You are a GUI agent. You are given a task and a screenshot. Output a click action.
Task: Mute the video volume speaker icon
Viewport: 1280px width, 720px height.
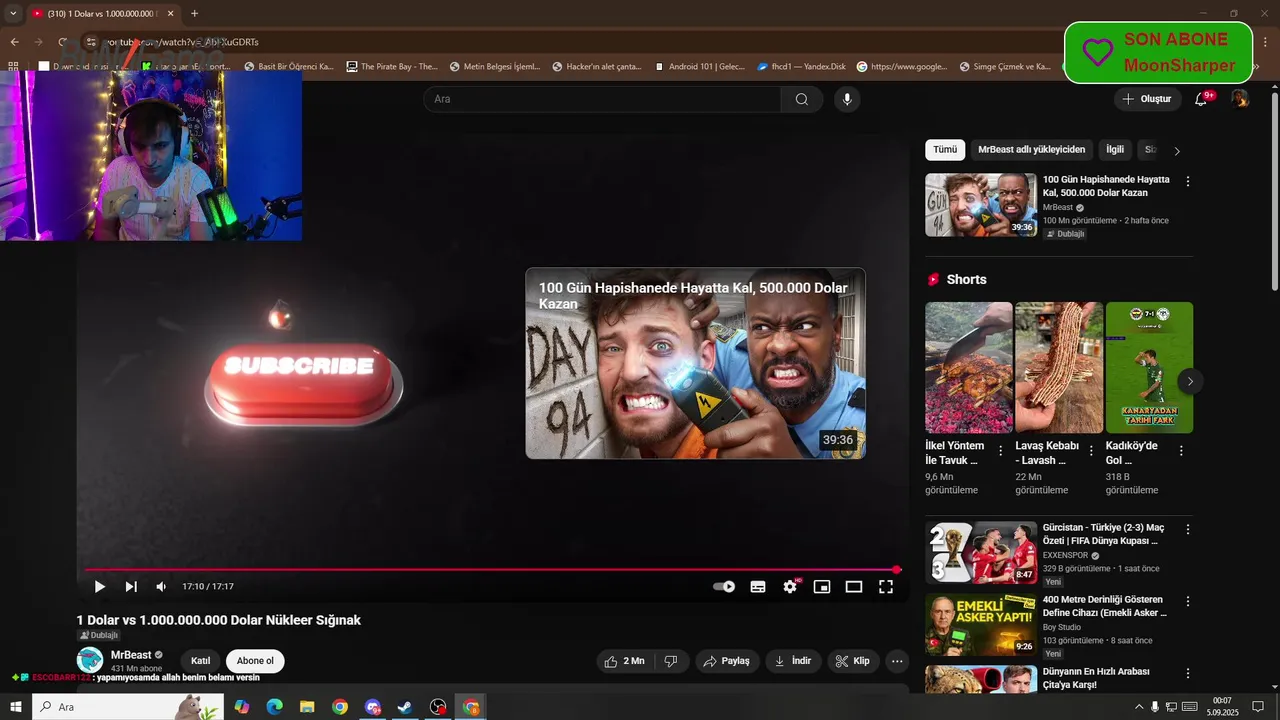click(x=161, y=587)
